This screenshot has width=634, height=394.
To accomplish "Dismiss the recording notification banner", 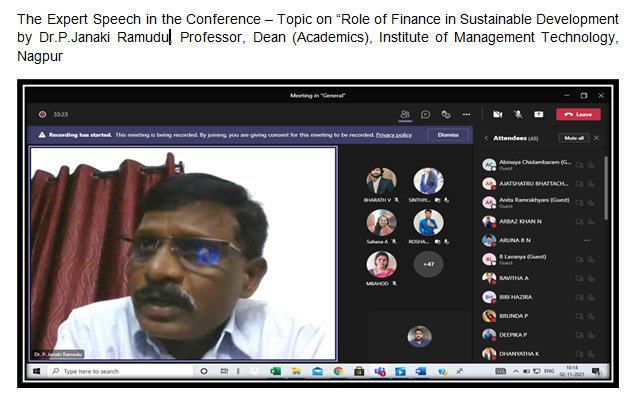I will tap(448, 135).
